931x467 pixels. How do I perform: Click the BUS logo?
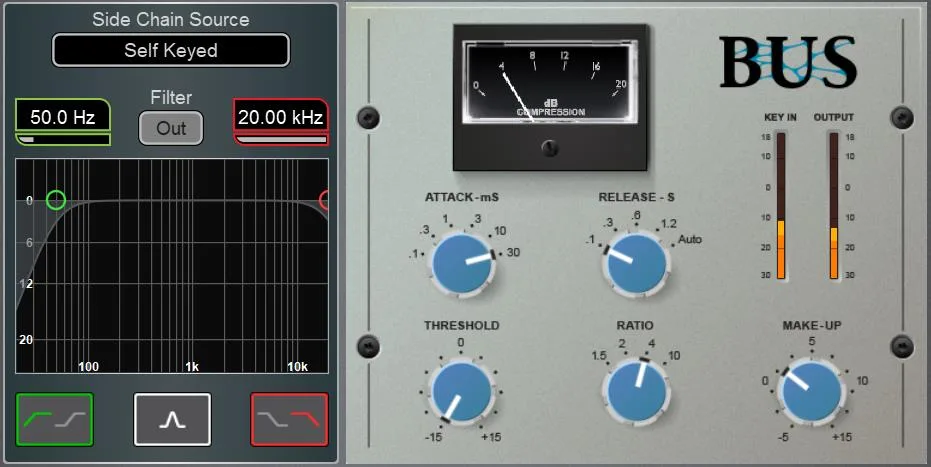(x=788, y=62)
